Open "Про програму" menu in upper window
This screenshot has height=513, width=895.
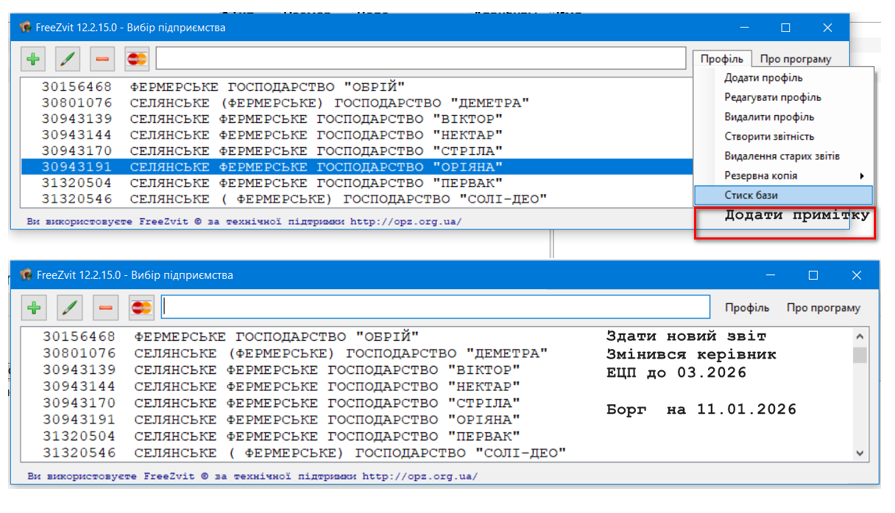point(795,59)
